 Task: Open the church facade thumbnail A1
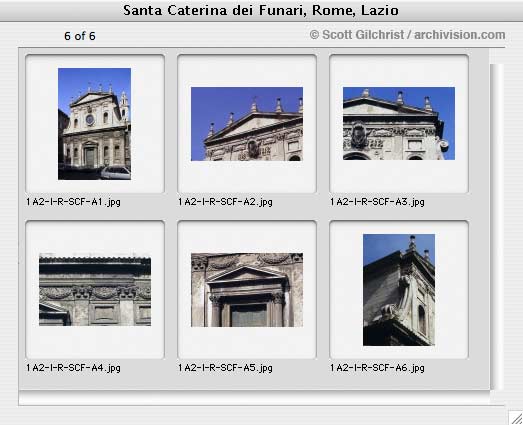94,124
